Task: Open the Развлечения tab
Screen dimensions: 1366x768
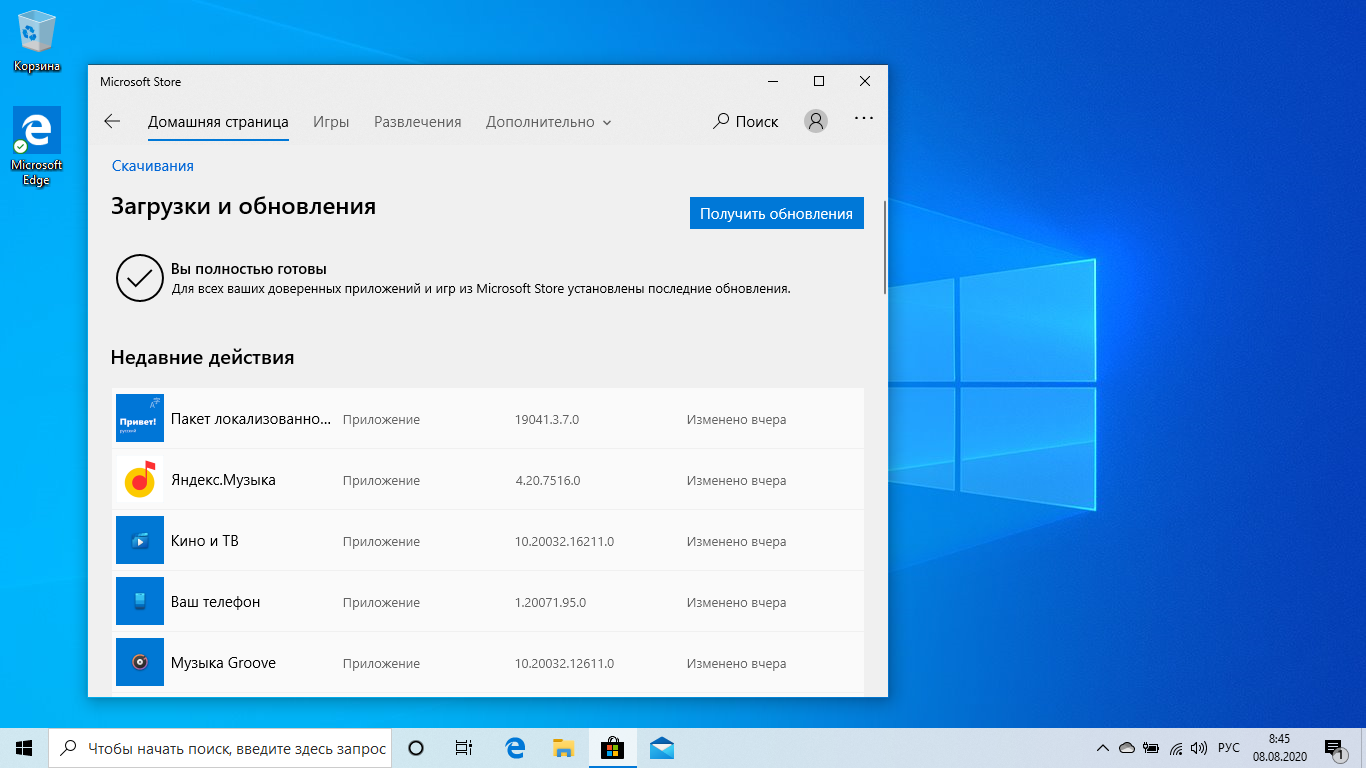Action: tap(418, 122)
